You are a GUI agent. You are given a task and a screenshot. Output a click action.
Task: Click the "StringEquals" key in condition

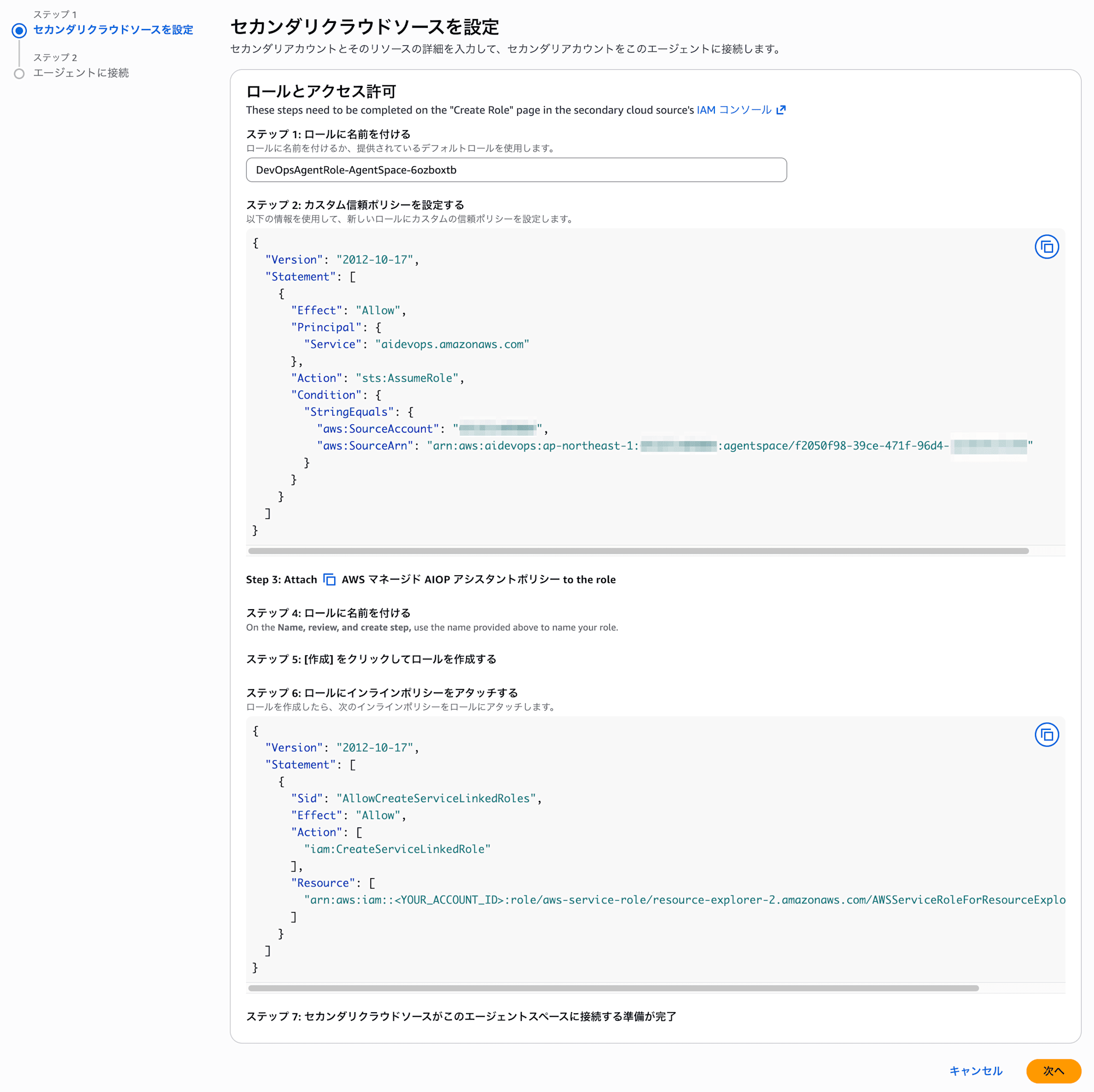coord(349,412)
